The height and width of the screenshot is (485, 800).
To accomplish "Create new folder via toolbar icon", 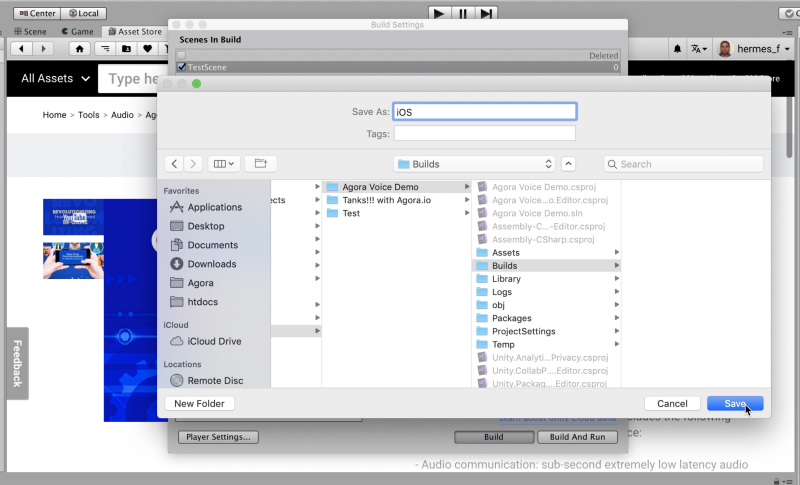I will coord(261,164).
